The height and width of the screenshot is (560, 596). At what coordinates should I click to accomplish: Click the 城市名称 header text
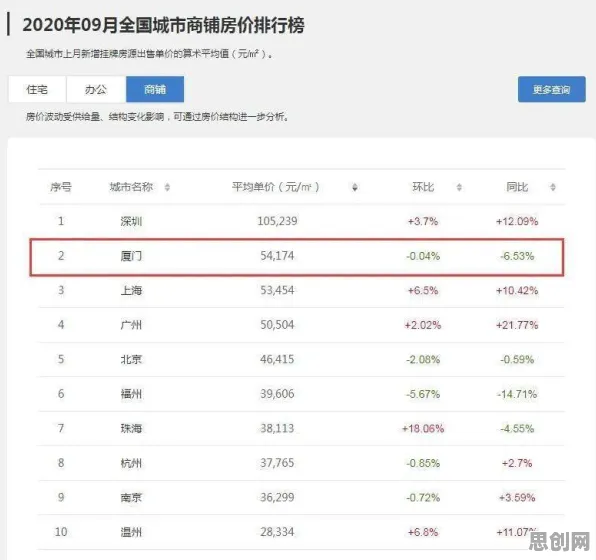pyautogui.click(x=131, y=187)
